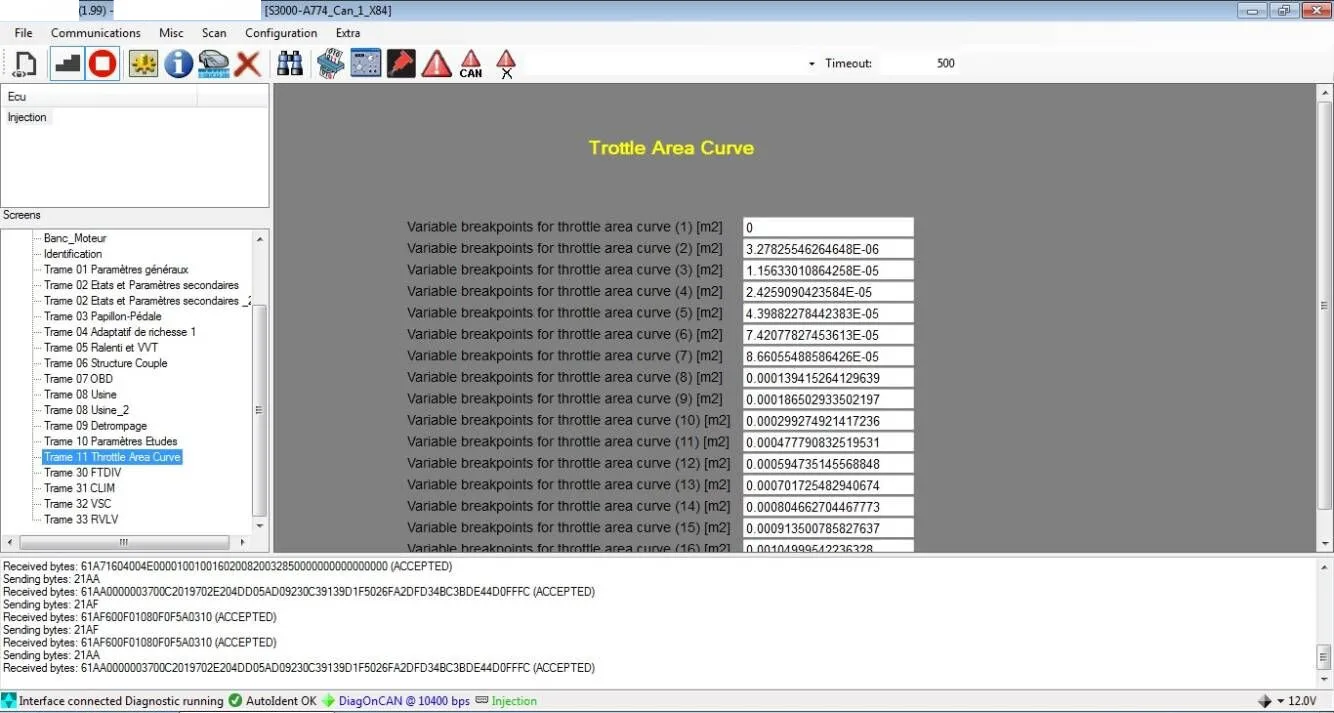Select Trame 32 VSC
The width and height of the screenshot is (1334, 713).
78,504
